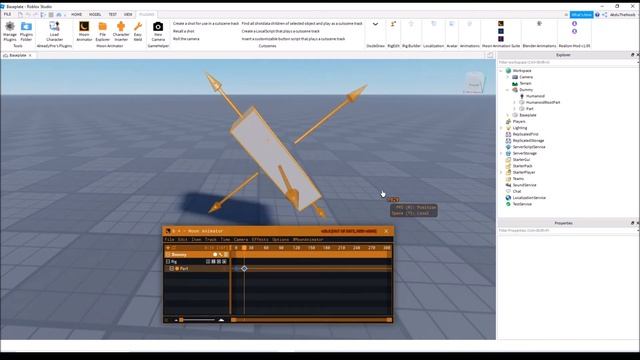640x360 pixels.
Task: Open the Plugins Folder button
Action: 26,31
